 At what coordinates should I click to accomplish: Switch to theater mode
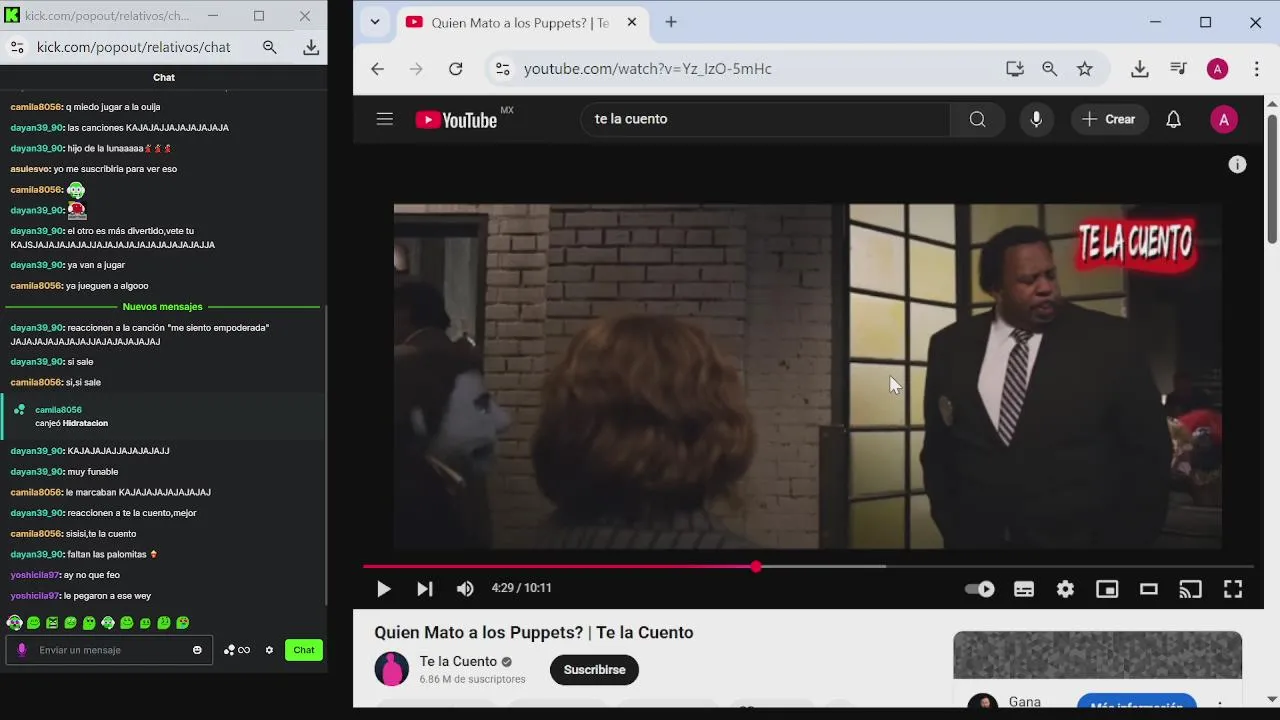tap(1148, 589)
